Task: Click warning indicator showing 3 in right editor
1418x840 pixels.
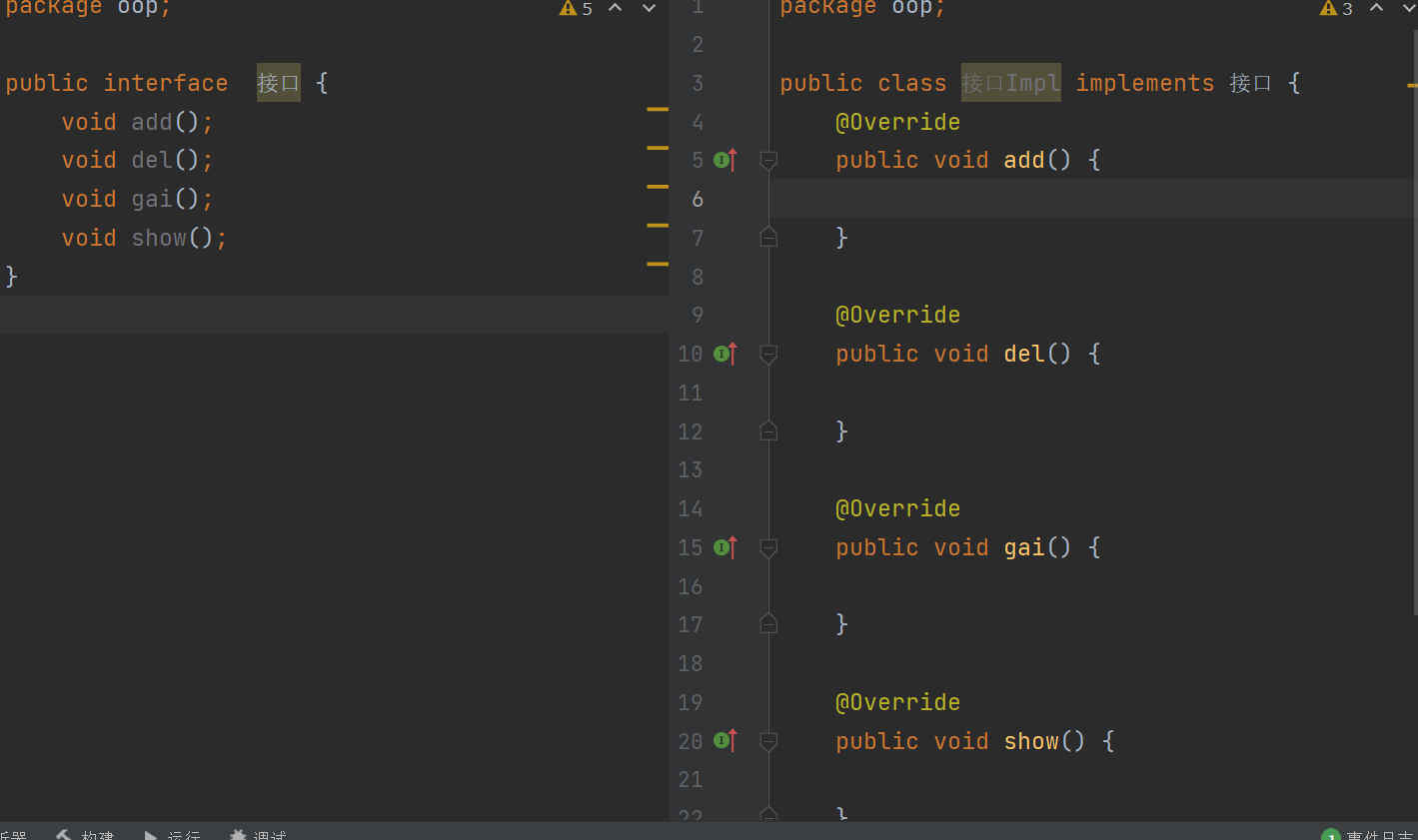Action: coord(1336,9)
